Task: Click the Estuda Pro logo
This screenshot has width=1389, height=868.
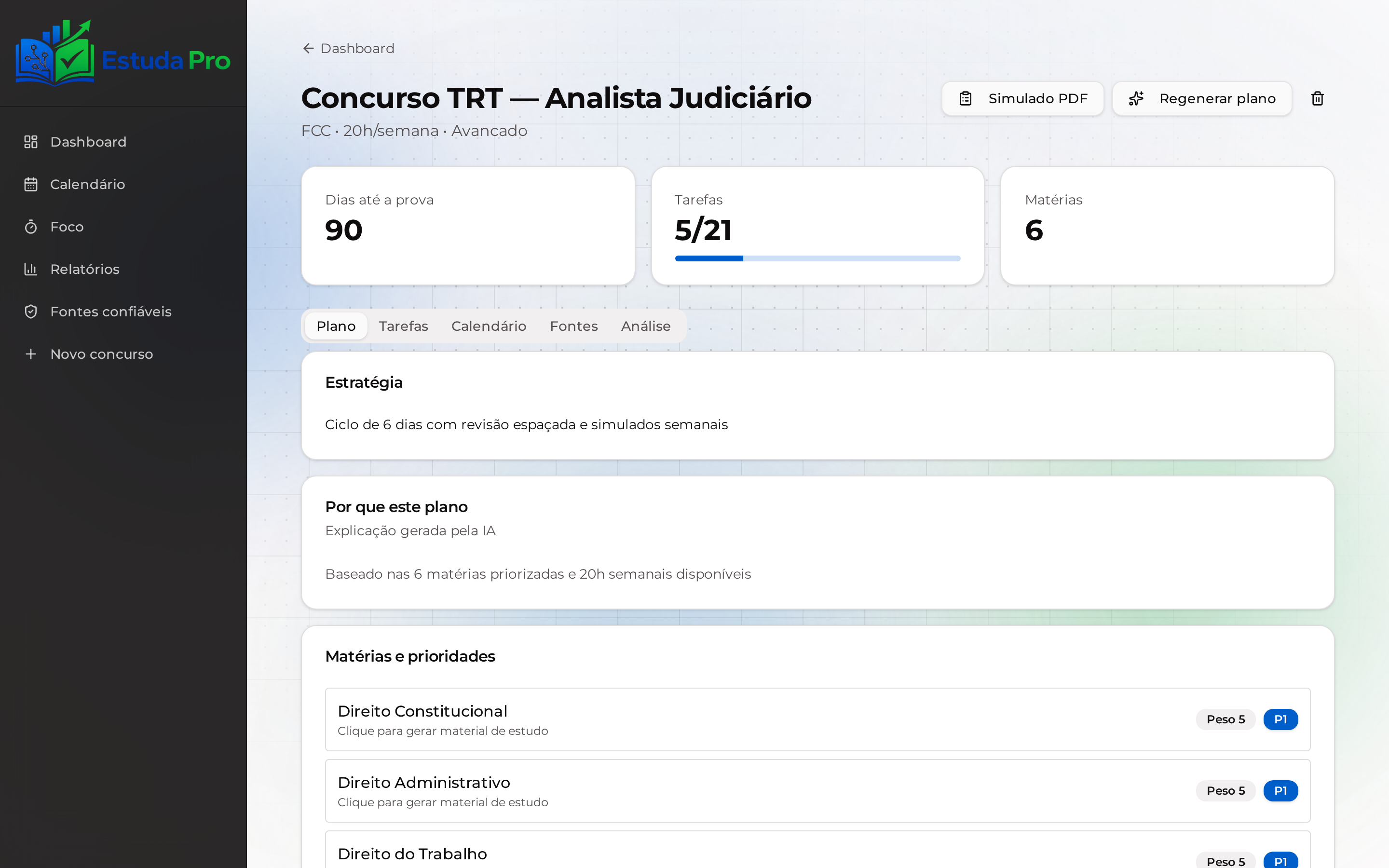Action: (123, 53)
